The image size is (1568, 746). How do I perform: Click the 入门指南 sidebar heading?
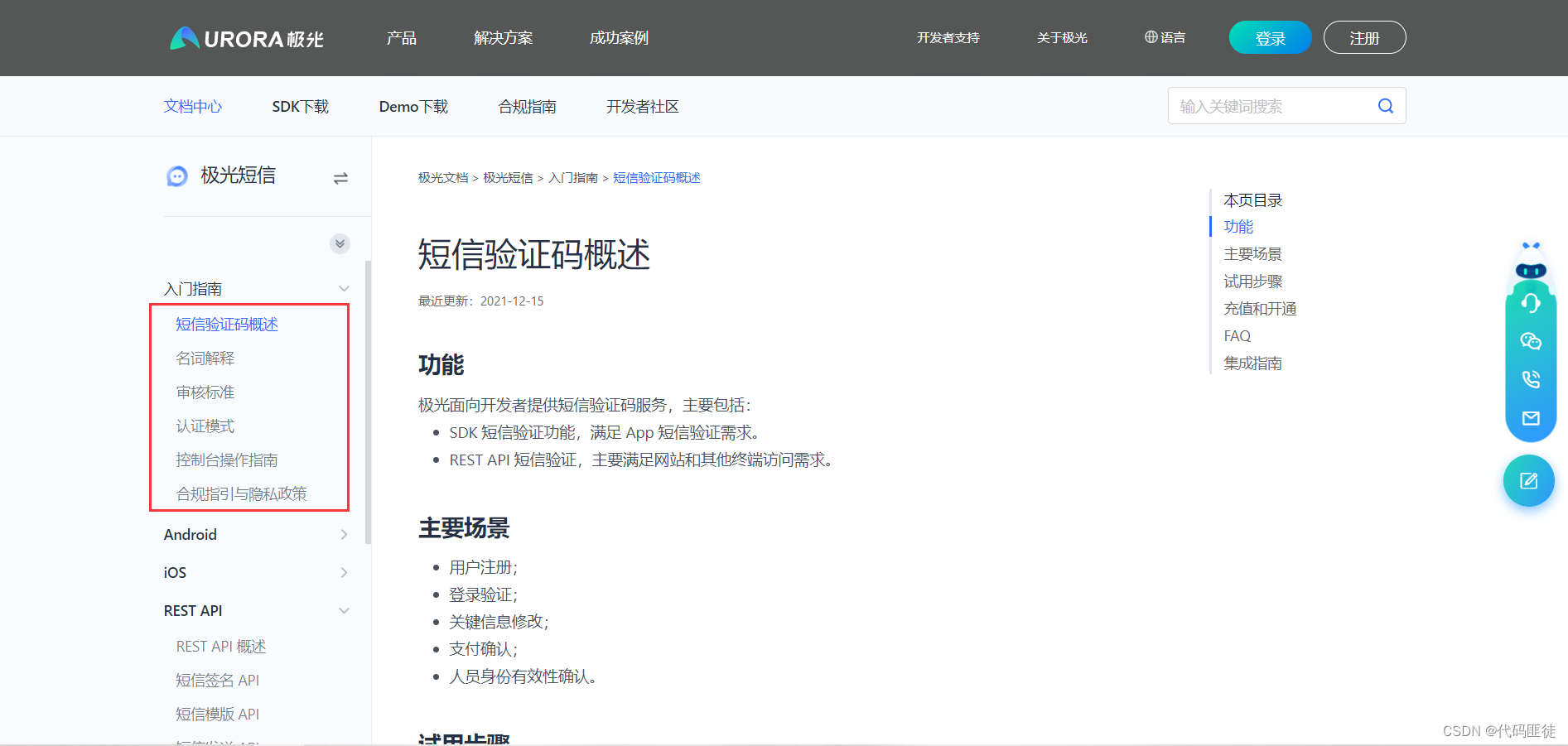[193, 289]
